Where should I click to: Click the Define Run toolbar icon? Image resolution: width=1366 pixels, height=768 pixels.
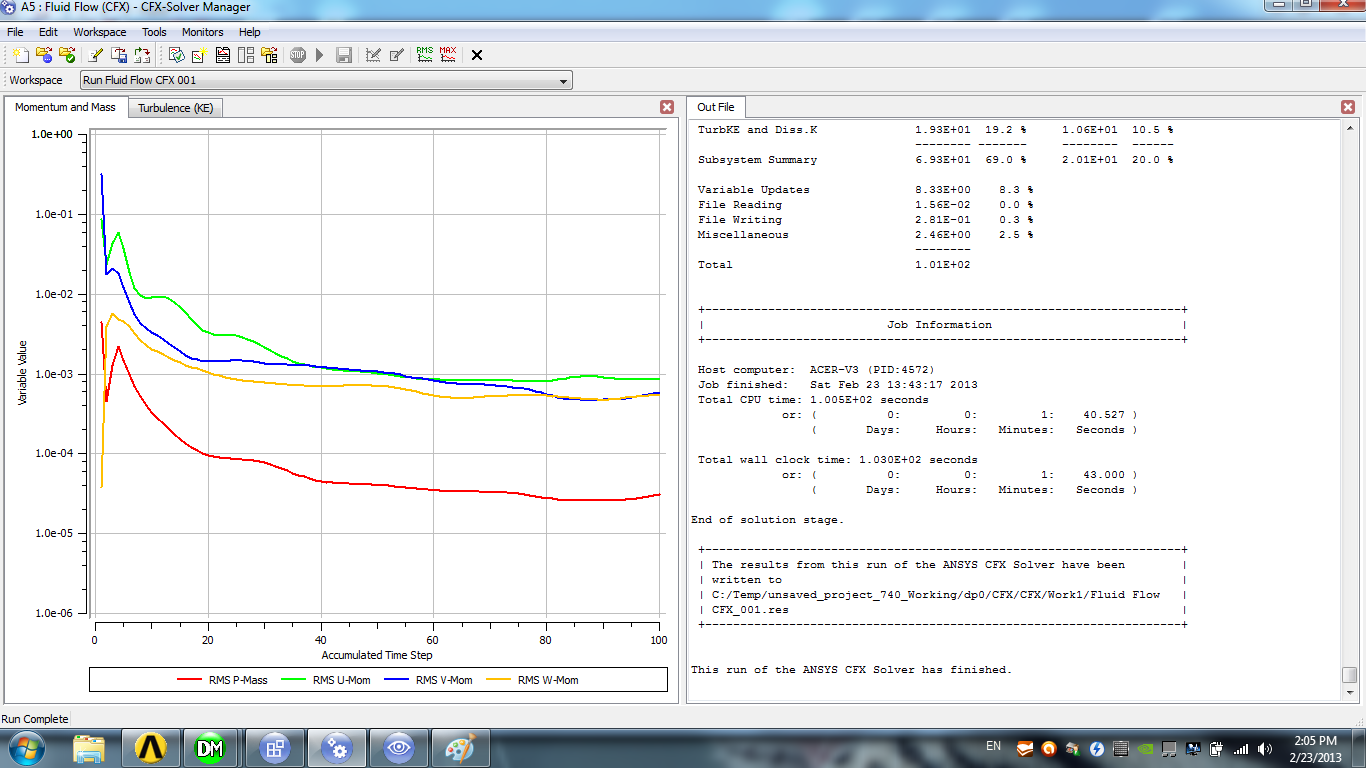point(20,55)
